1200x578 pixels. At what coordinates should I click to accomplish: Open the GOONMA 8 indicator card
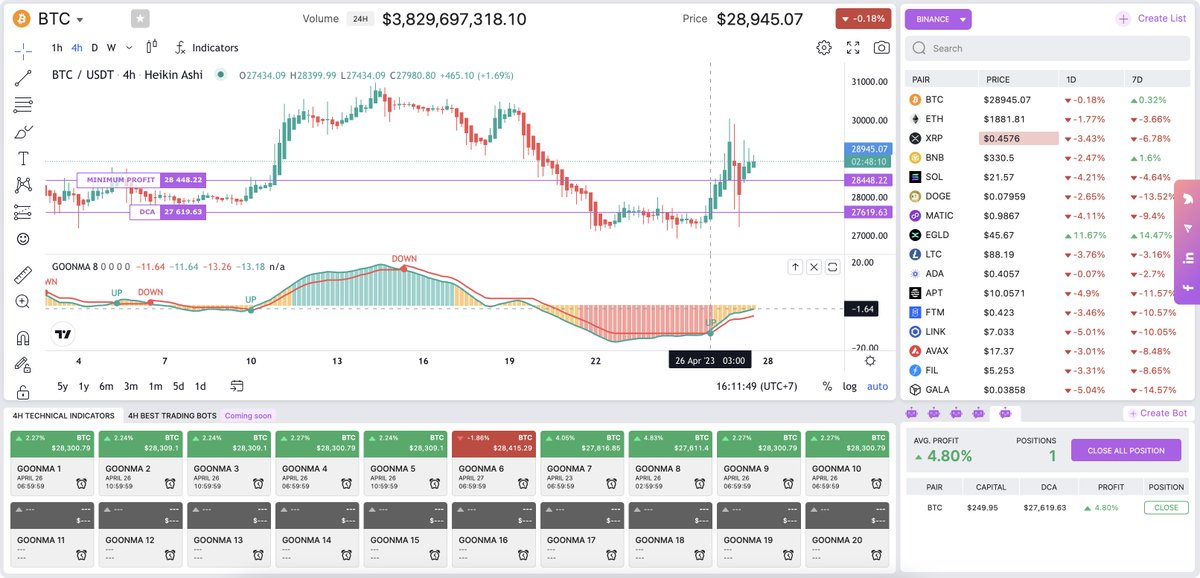pos(670,462)
